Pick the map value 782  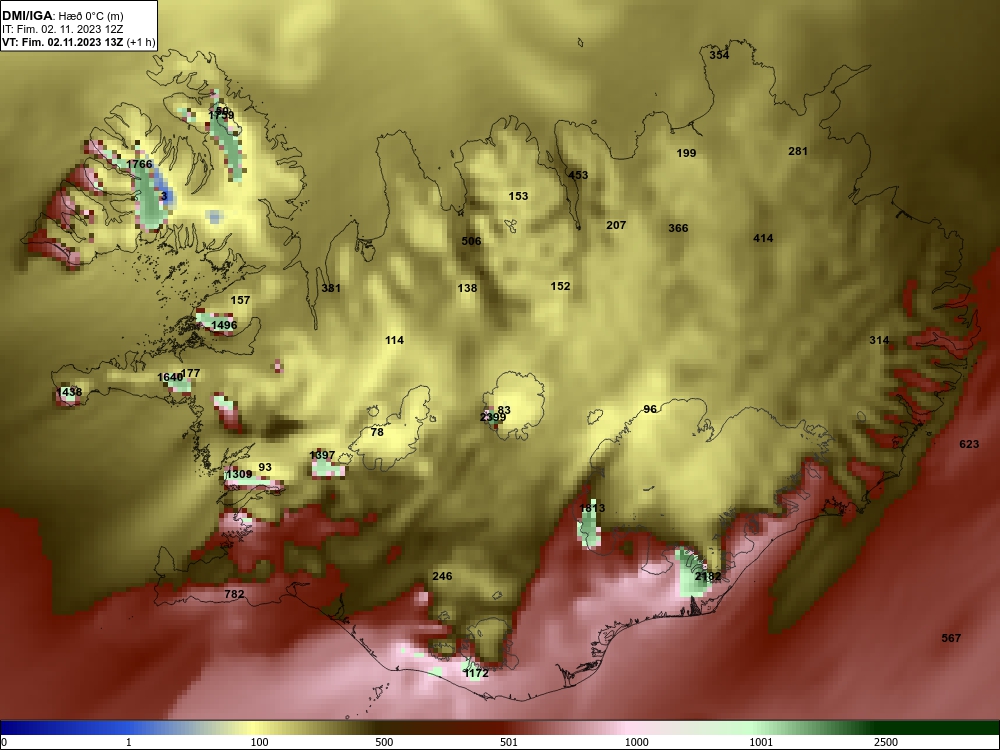(x=234, y=594)
